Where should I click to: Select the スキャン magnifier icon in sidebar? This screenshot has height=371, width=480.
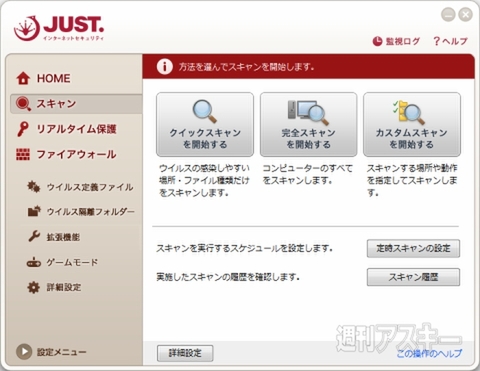(23, 104)
